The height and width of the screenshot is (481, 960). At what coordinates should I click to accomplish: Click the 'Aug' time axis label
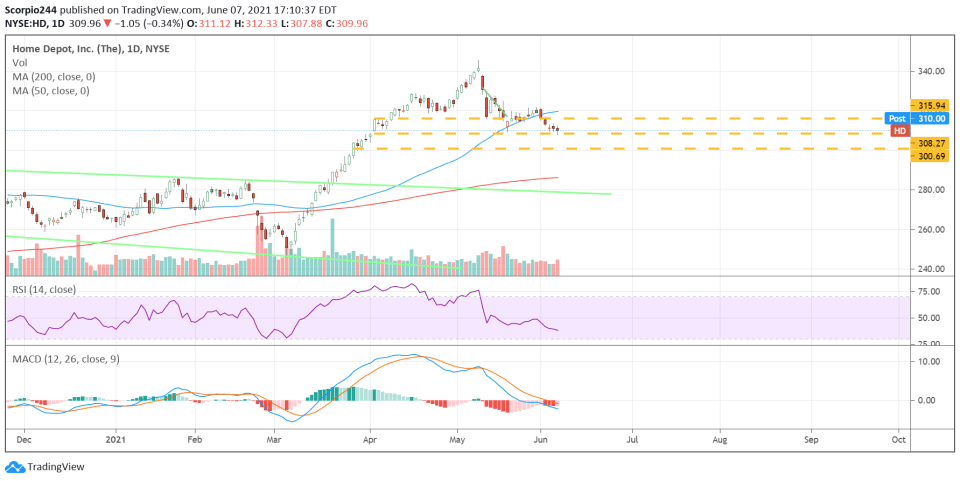point(720,439)
